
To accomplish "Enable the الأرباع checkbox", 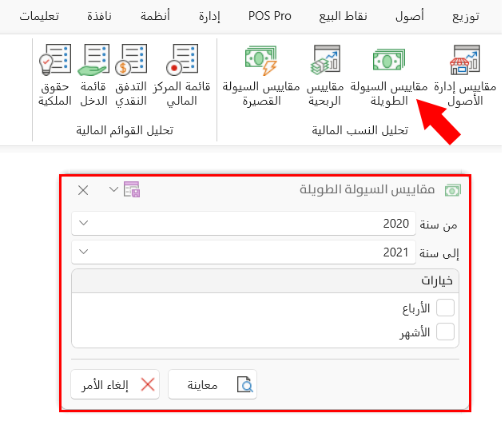I will point(445,307).
